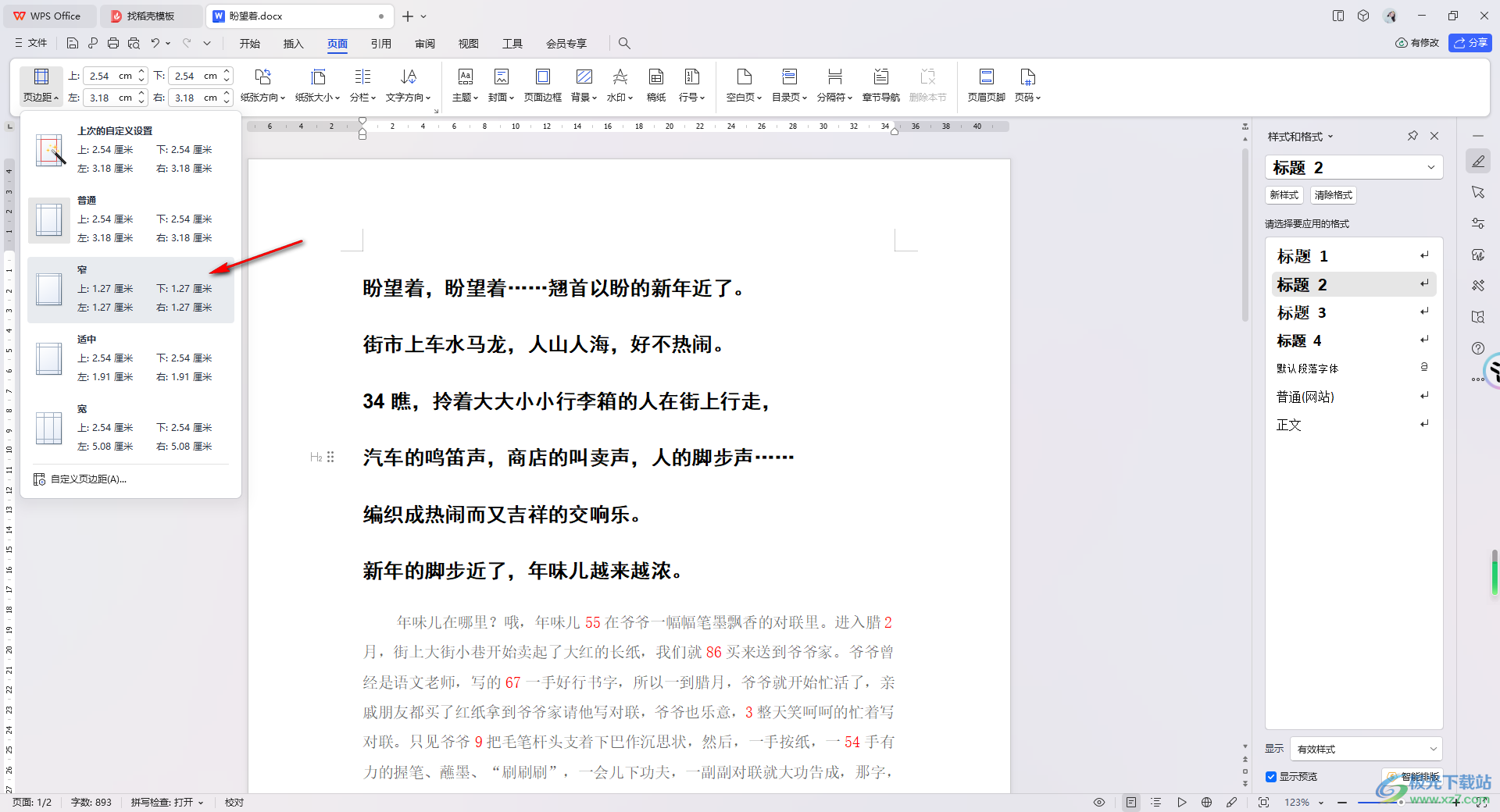Click the pen style icon in right sidebar

click(1478, 162)
